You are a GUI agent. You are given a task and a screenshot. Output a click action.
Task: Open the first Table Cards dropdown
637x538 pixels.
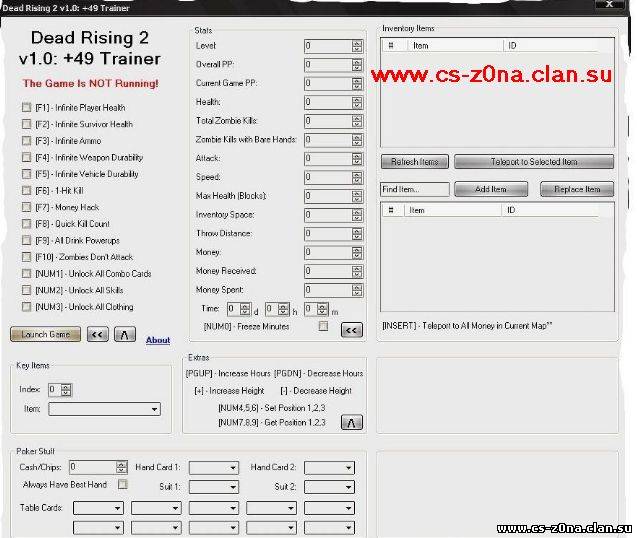(x=98, y=508)
